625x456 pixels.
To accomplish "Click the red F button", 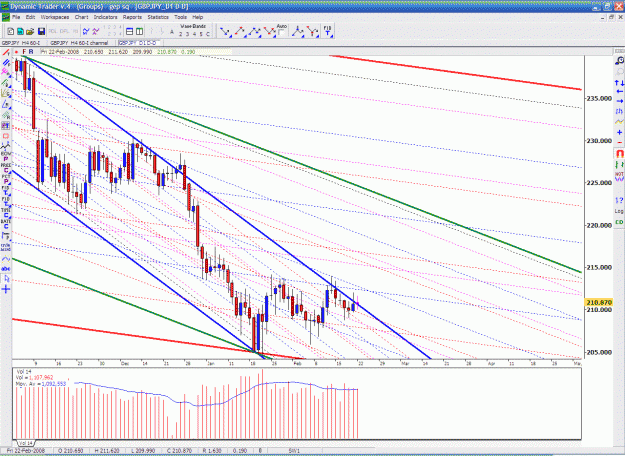I will point(24,52).
